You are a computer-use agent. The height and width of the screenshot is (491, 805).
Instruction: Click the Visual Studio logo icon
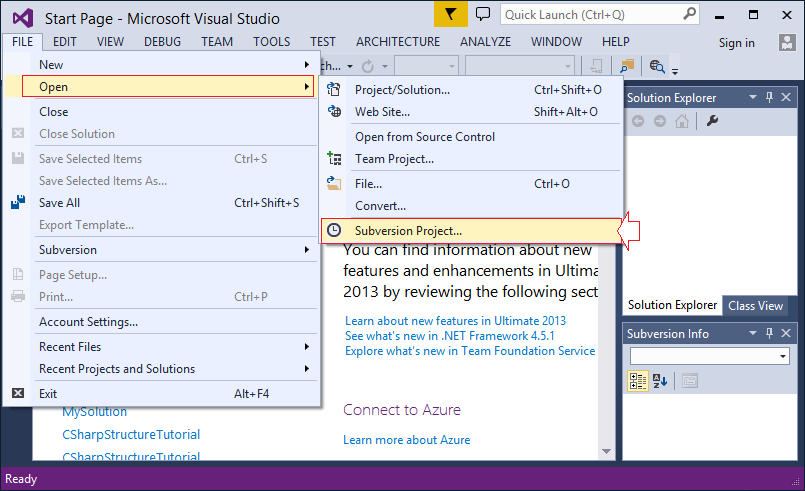coord(23,18)
